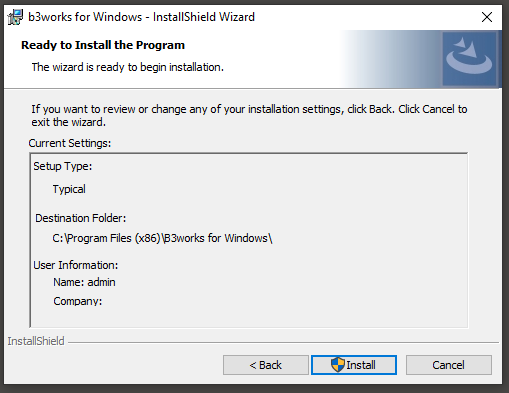Image resolution: width=509 pixels, height=393 pixels.
Task: Select the Typical setup type text
Action: tap(69, 189)
